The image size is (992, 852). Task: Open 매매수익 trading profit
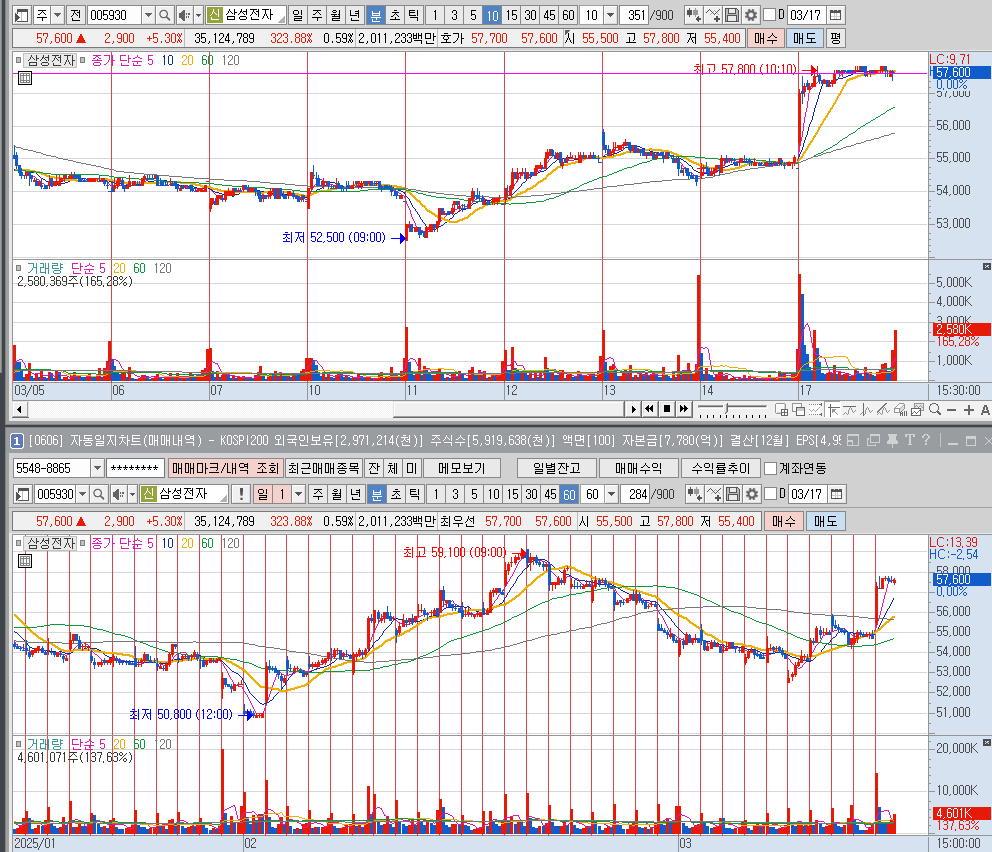click(638, 468)
